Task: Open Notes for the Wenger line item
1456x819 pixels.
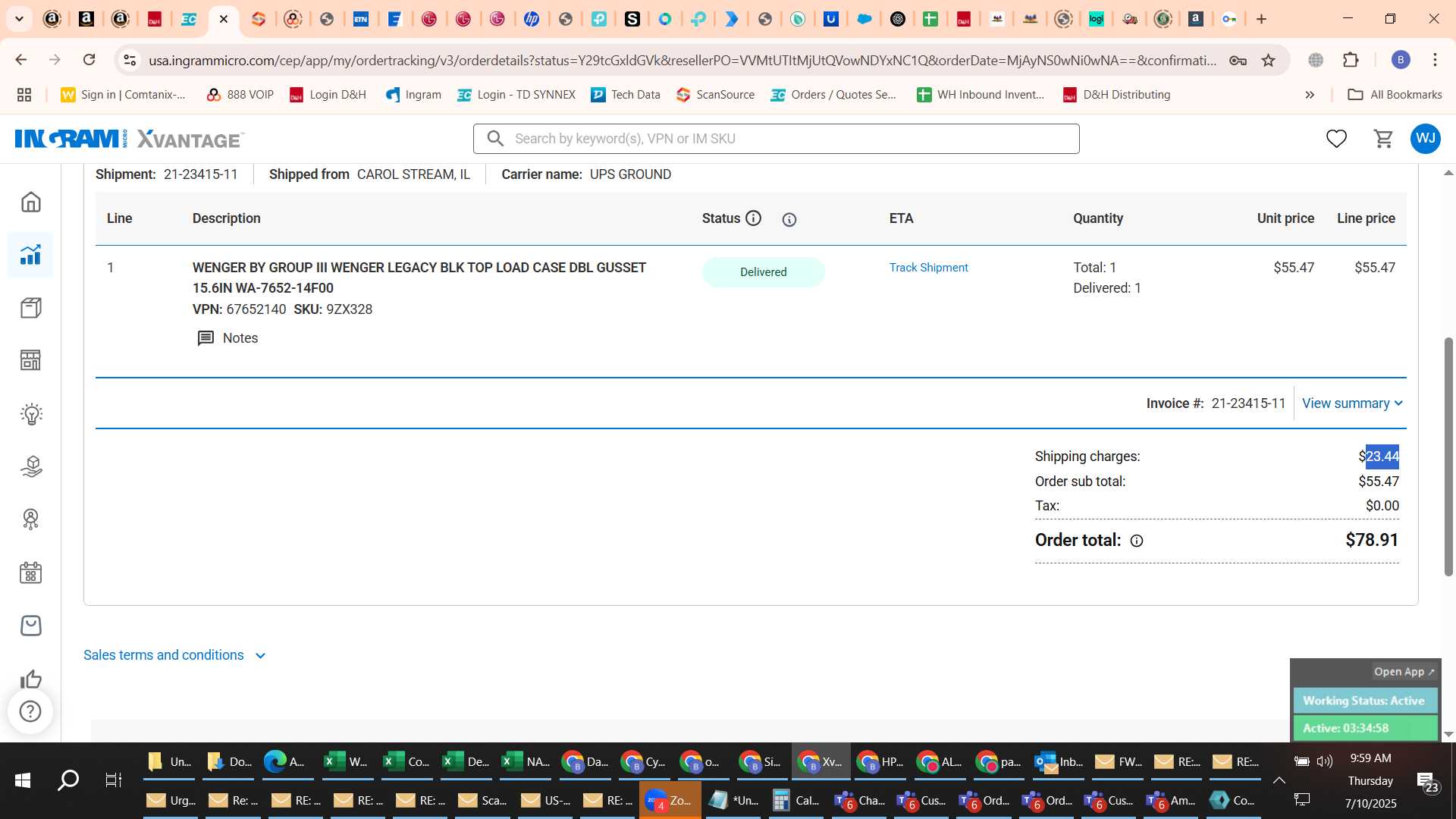Action: [227, 338]
